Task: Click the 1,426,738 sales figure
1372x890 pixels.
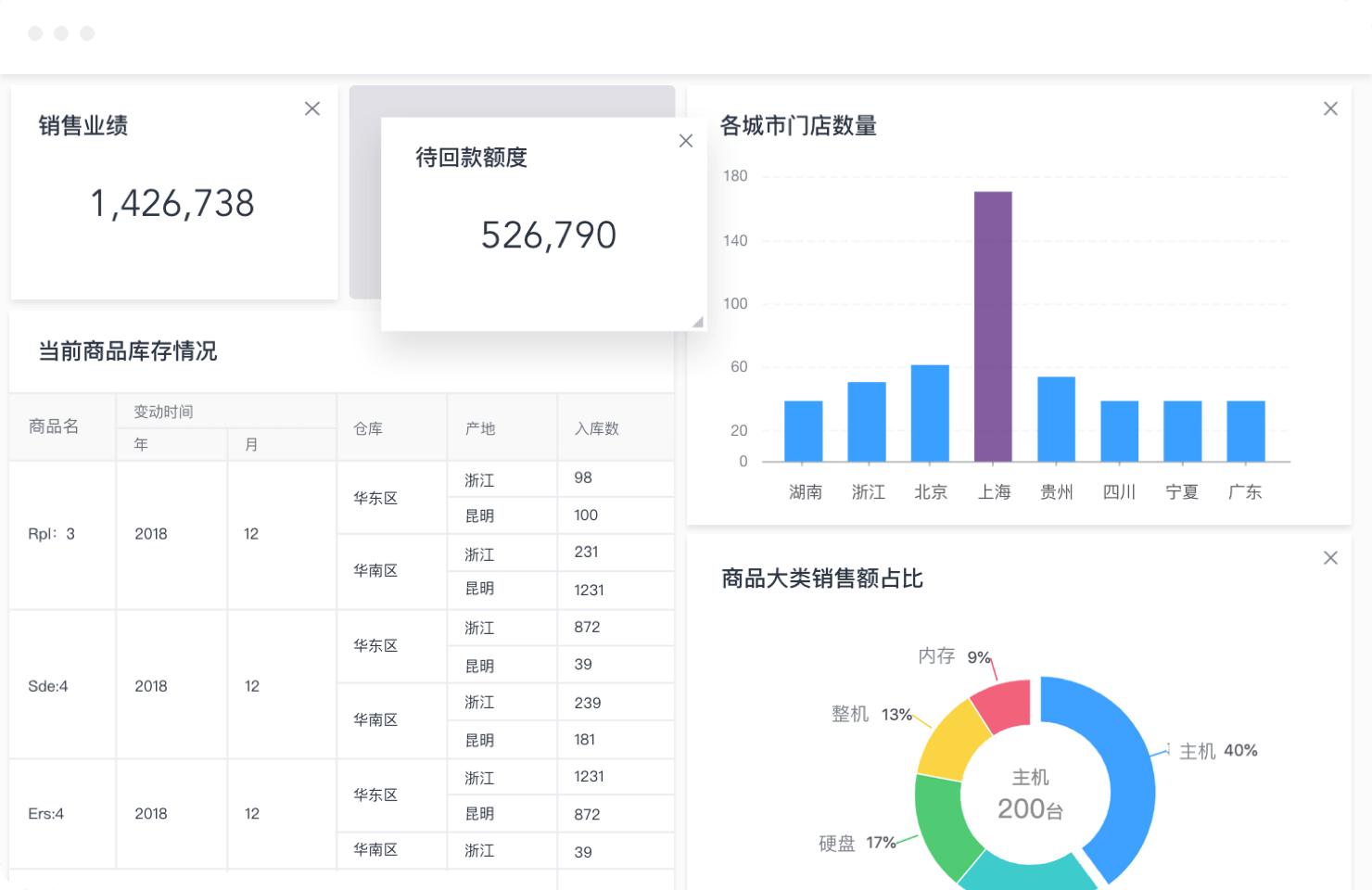Action: click(x=172, y=204)
